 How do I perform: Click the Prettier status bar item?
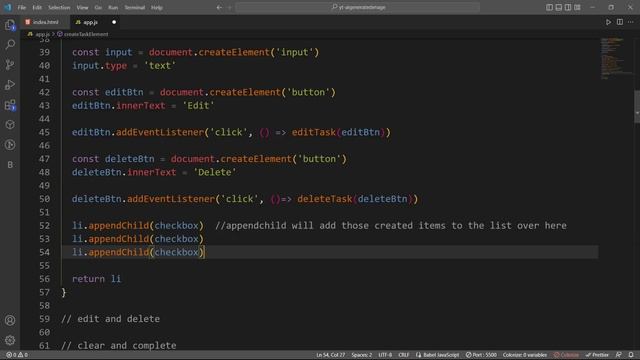597,355
